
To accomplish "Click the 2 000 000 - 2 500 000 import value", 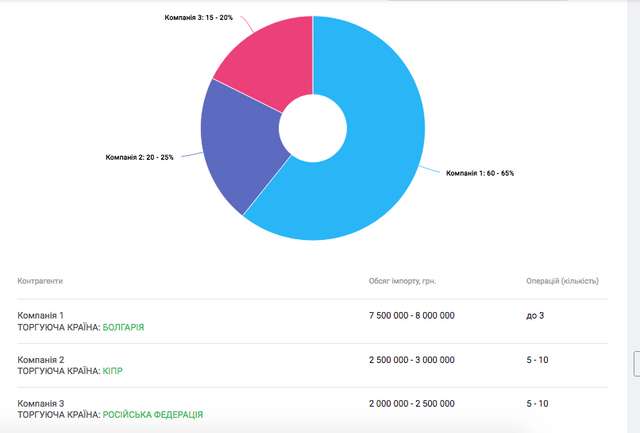I will 412,403.
